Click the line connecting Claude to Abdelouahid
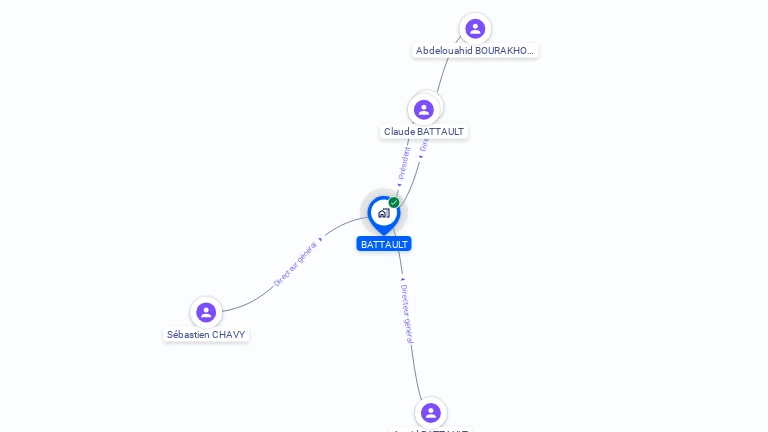Viewport: 768px width, 432px height. (x=444, y=71)
